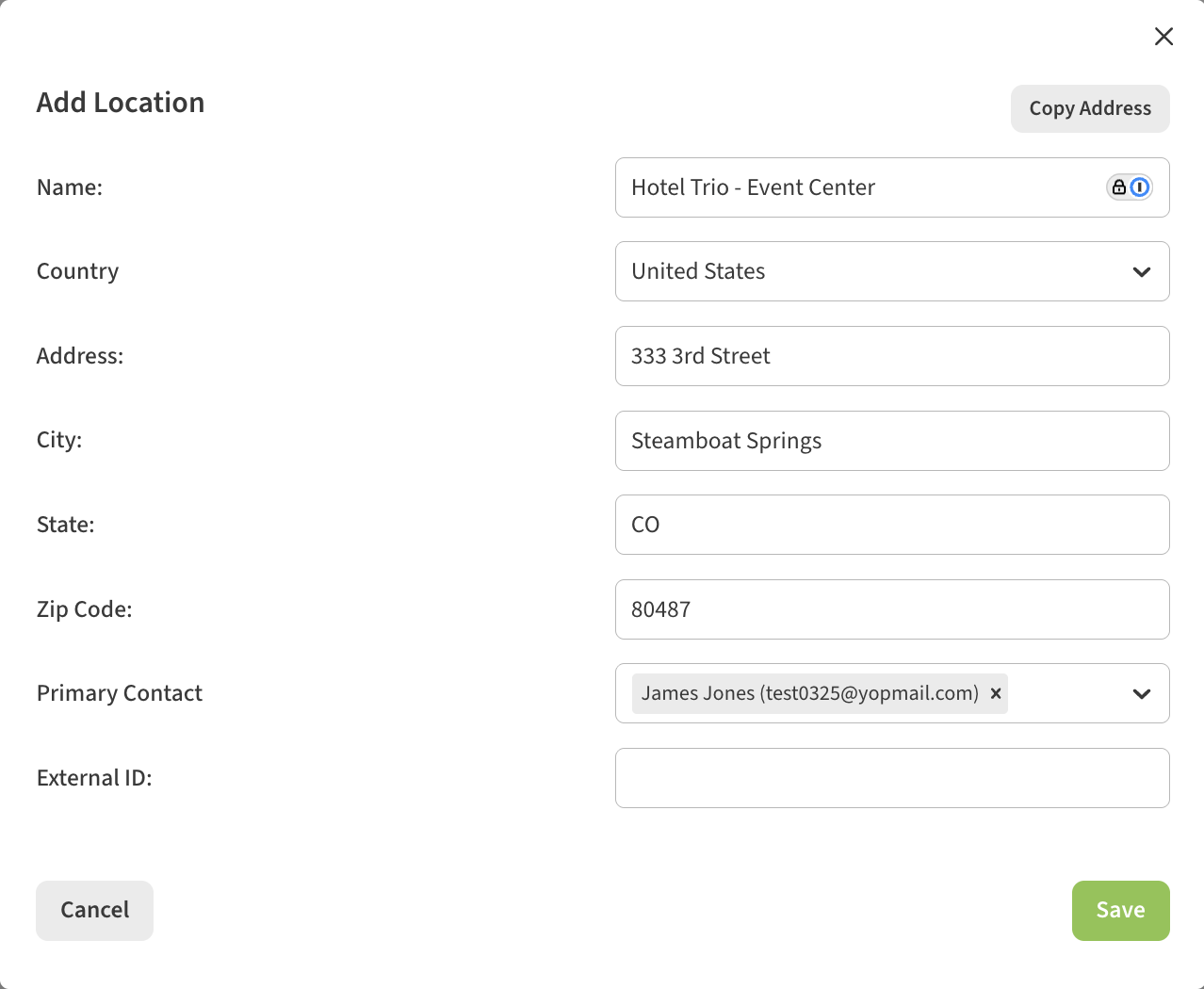This screenshot has height=989, width=1204.
Task: Click the James Jones contact chip text
Action: click(x=809, y=693)
